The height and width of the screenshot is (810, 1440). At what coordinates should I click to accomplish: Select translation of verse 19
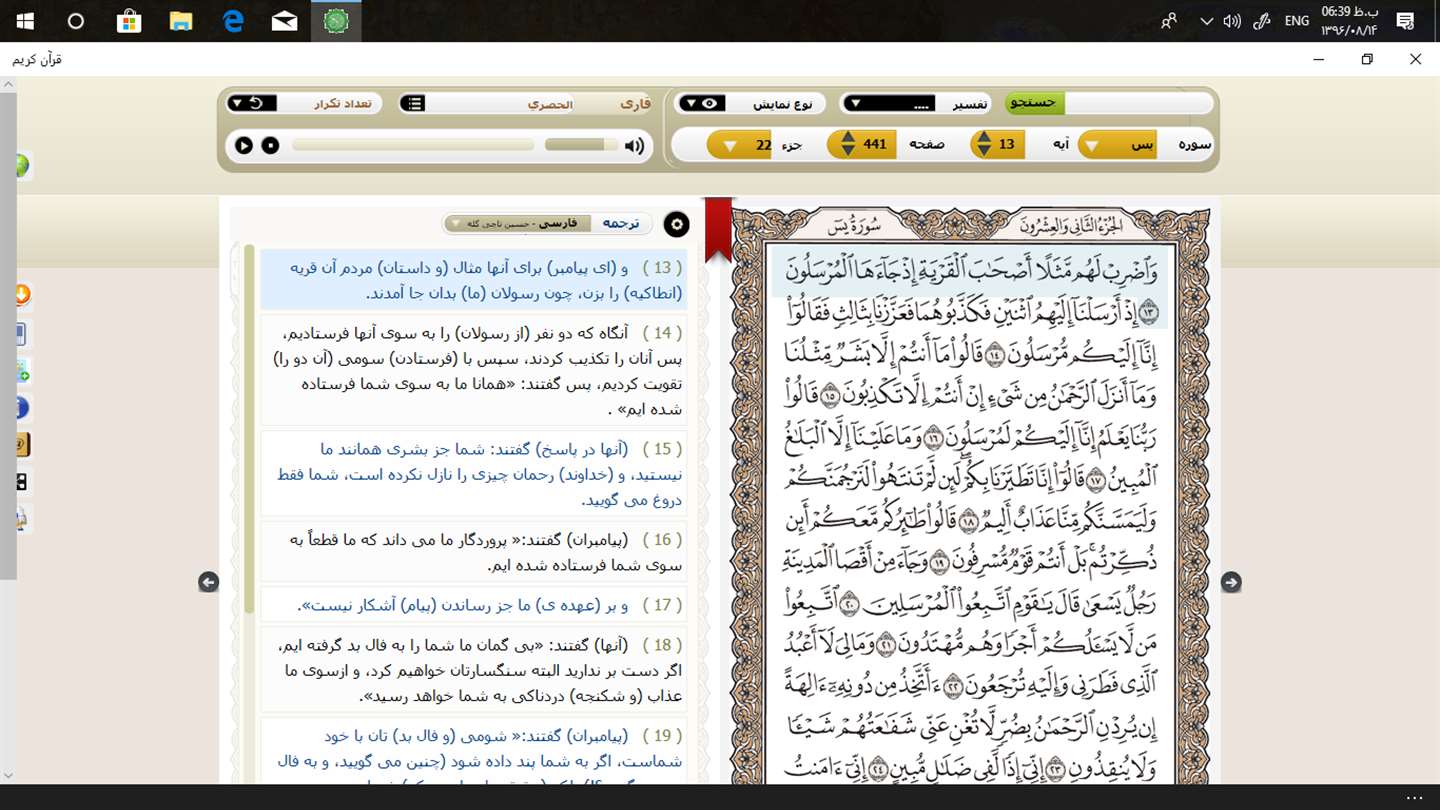pos(474,750)
